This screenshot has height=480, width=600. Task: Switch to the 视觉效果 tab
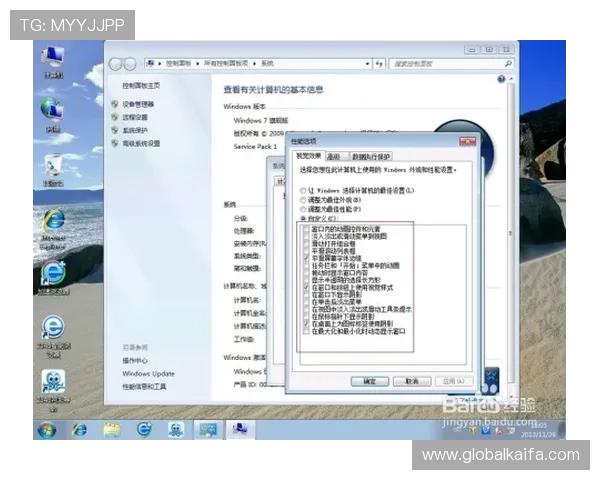point(309,156)
